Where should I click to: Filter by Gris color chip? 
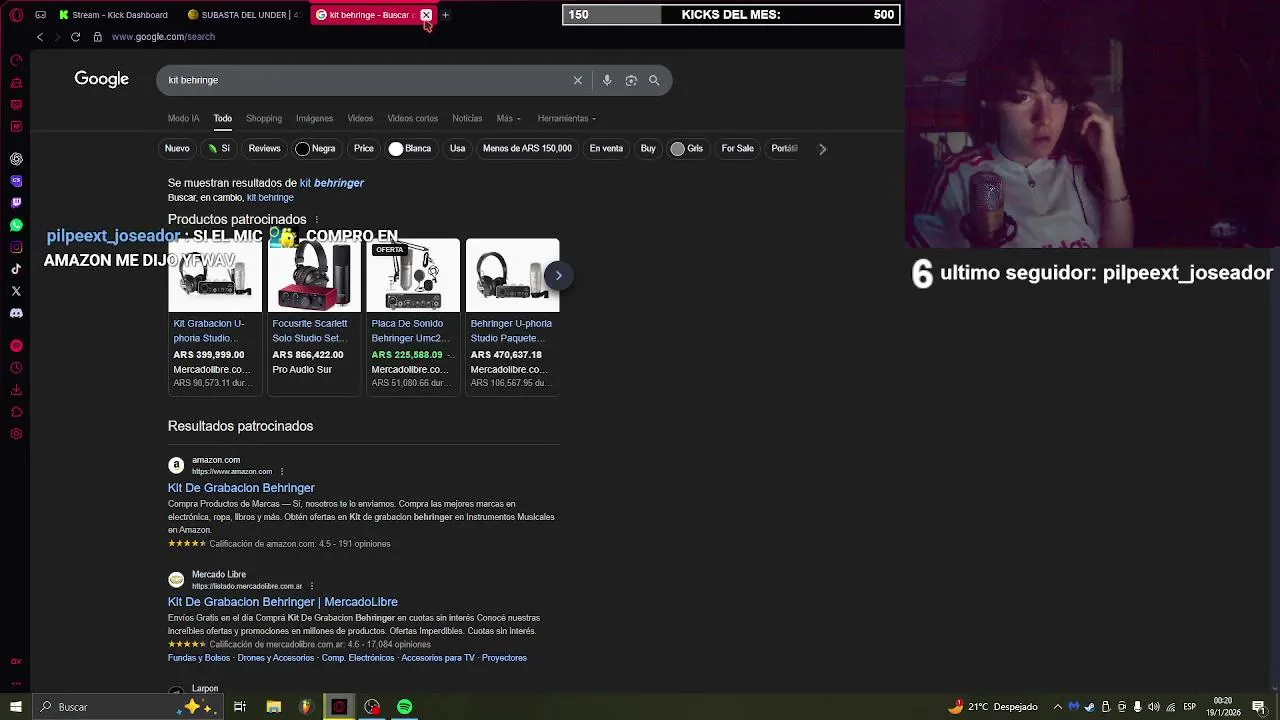point(687,148)
